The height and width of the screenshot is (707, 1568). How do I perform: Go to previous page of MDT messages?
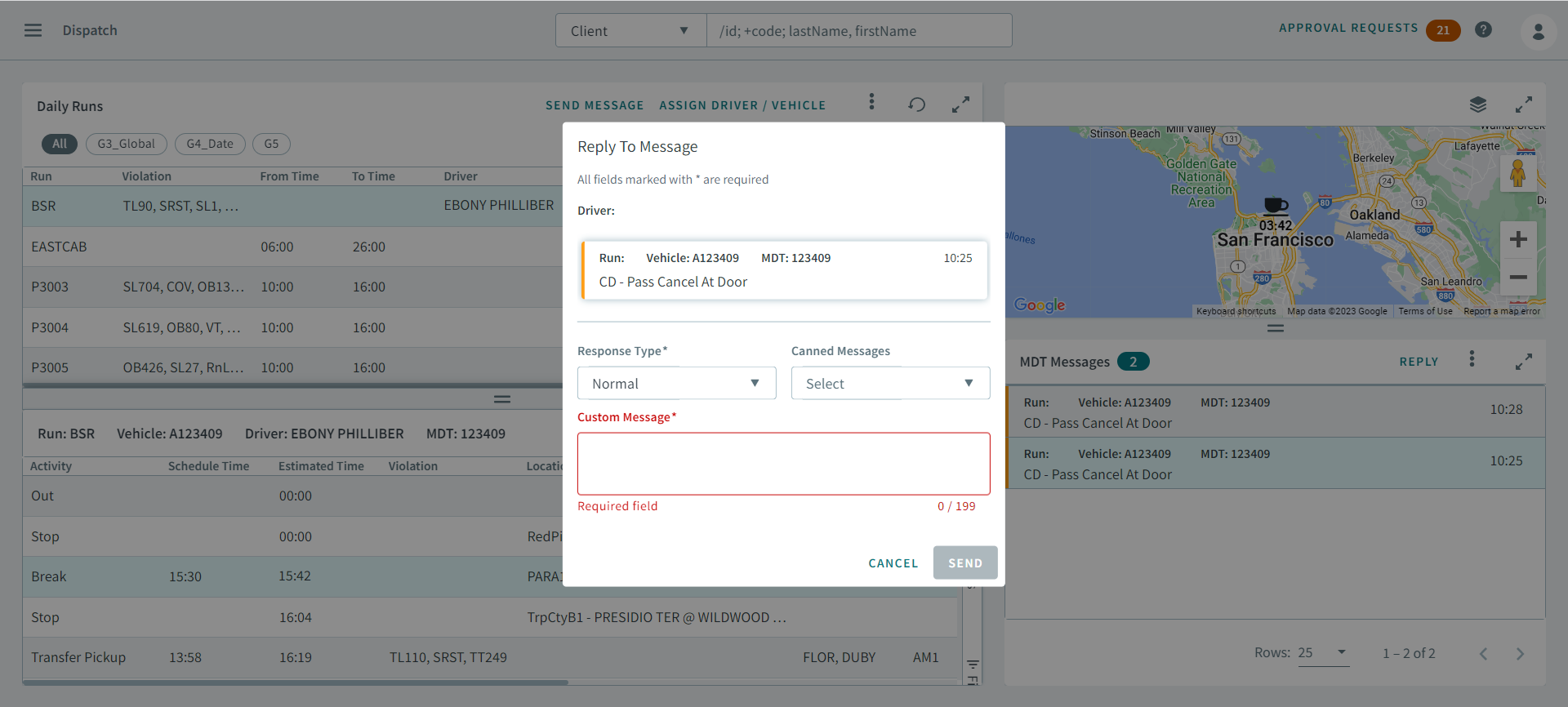click(x=1483, y=654)
